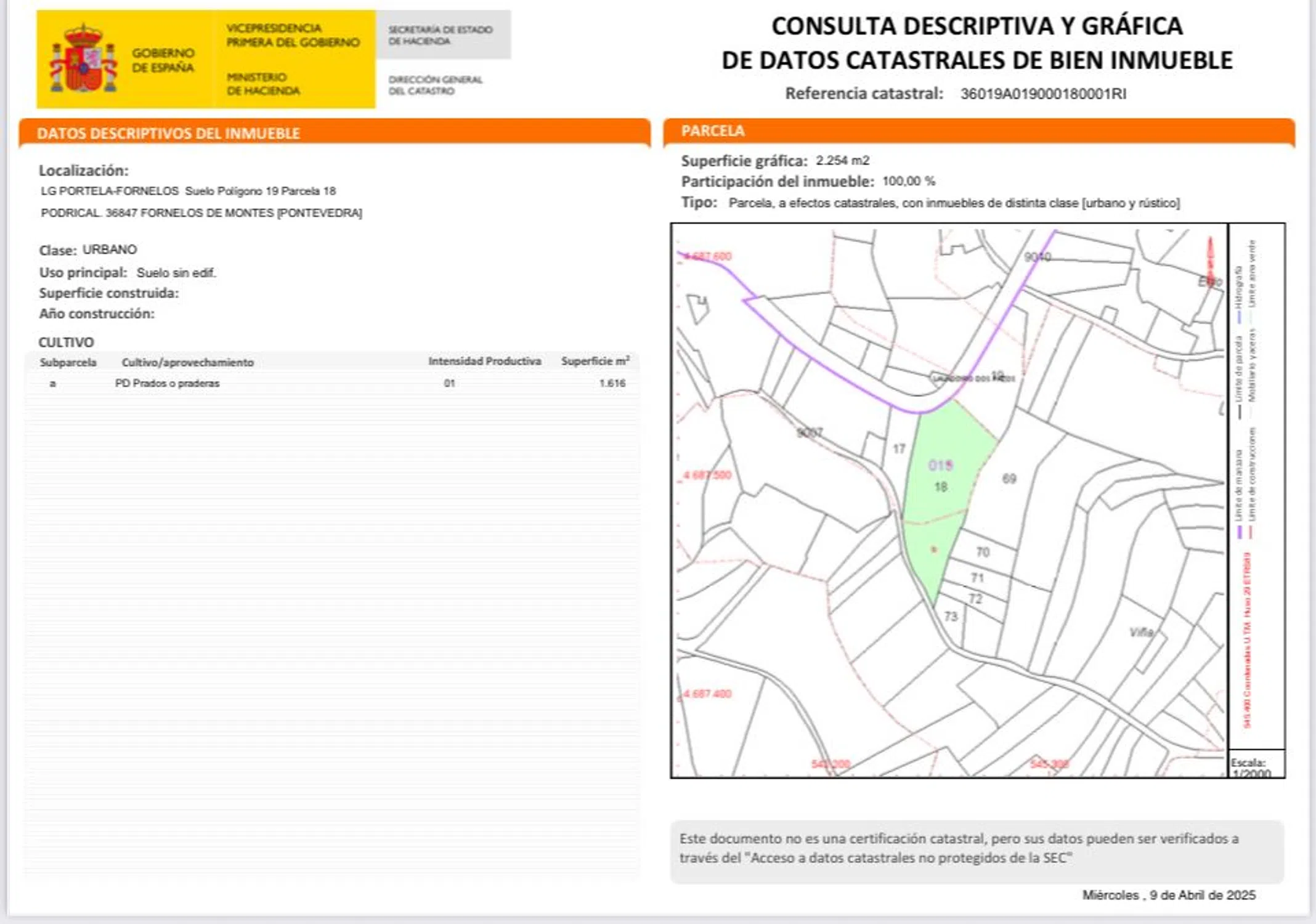This screenshot has width=1316, height=924.
Task: Select parcel 70 on the map
Action: coord(983,552)
